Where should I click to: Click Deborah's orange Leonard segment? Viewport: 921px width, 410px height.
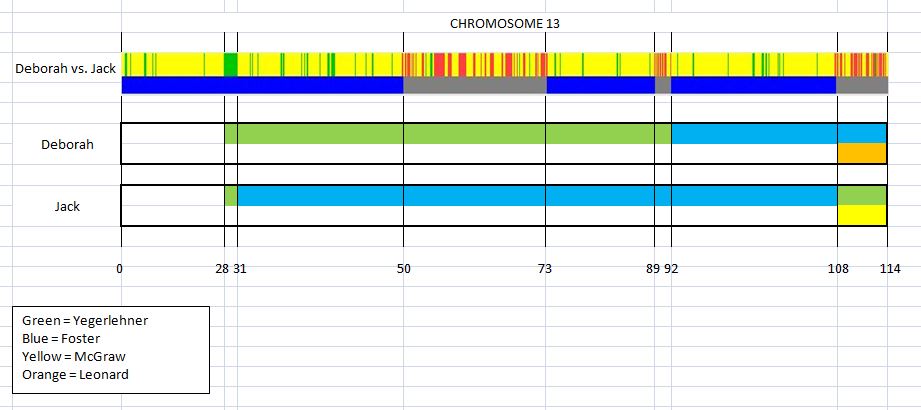pos(862,154)
